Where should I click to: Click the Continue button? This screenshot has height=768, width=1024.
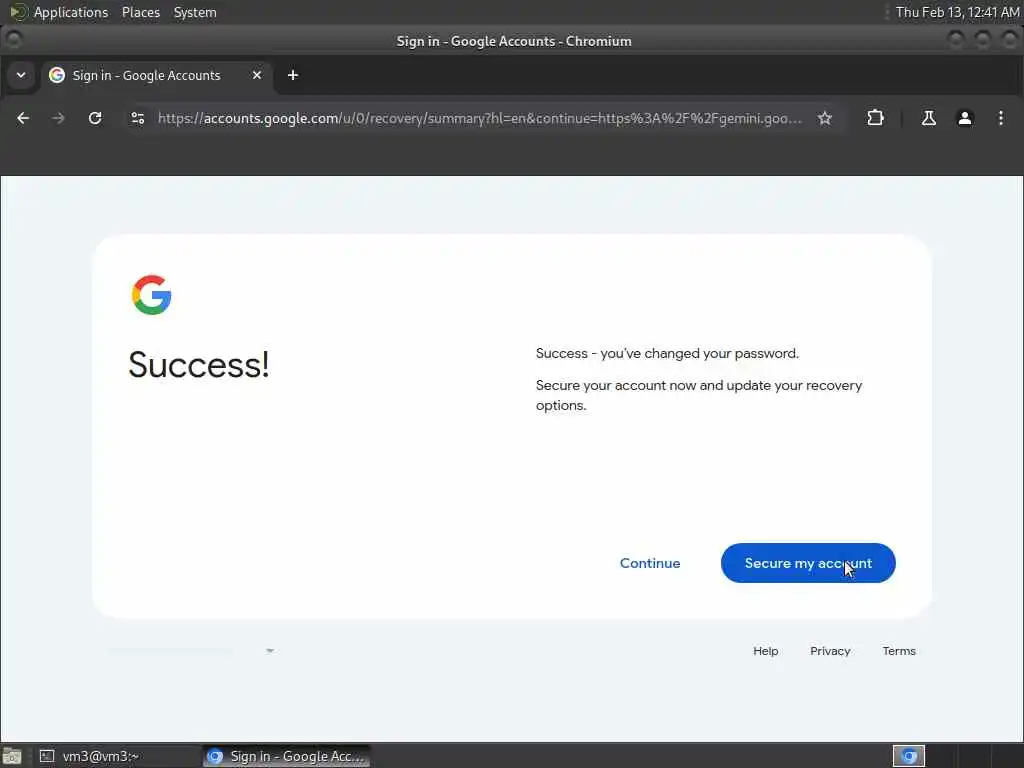(x=650, y=563)
